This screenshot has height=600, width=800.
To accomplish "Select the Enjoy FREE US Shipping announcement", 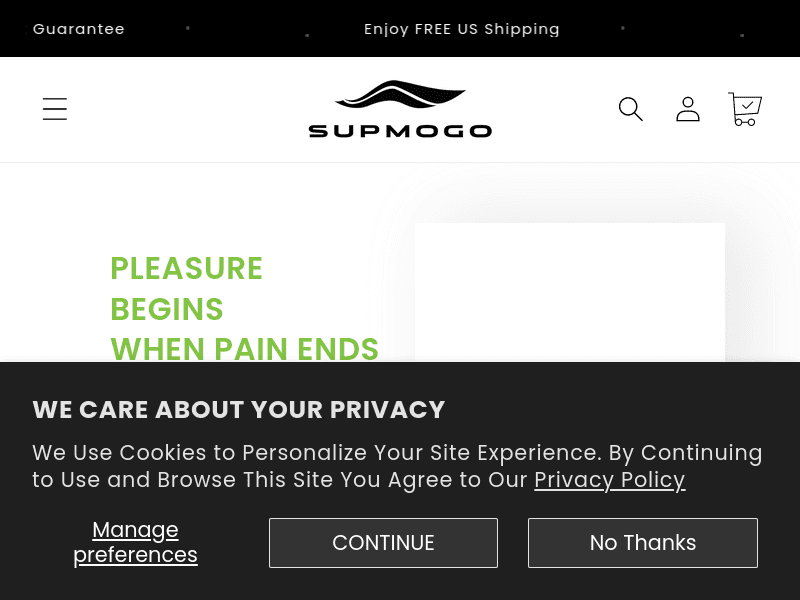I will tap(462, 29).
